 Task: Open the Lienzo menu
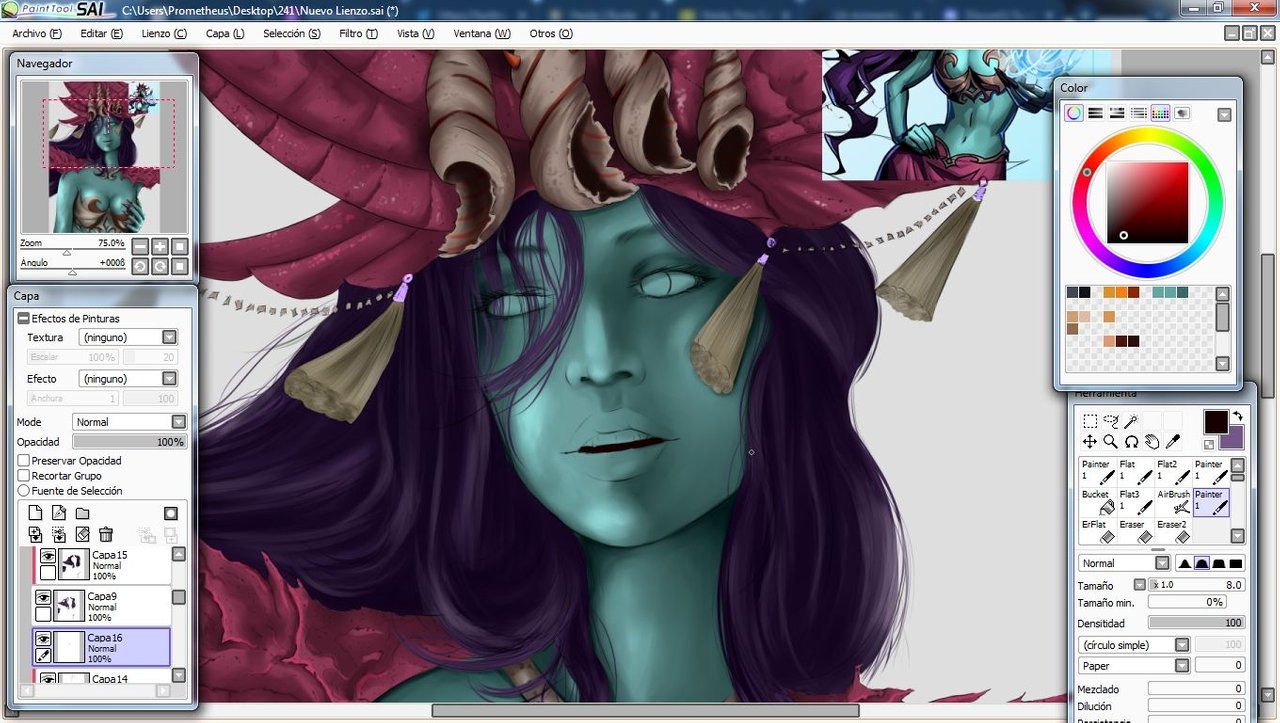point(164,33)
